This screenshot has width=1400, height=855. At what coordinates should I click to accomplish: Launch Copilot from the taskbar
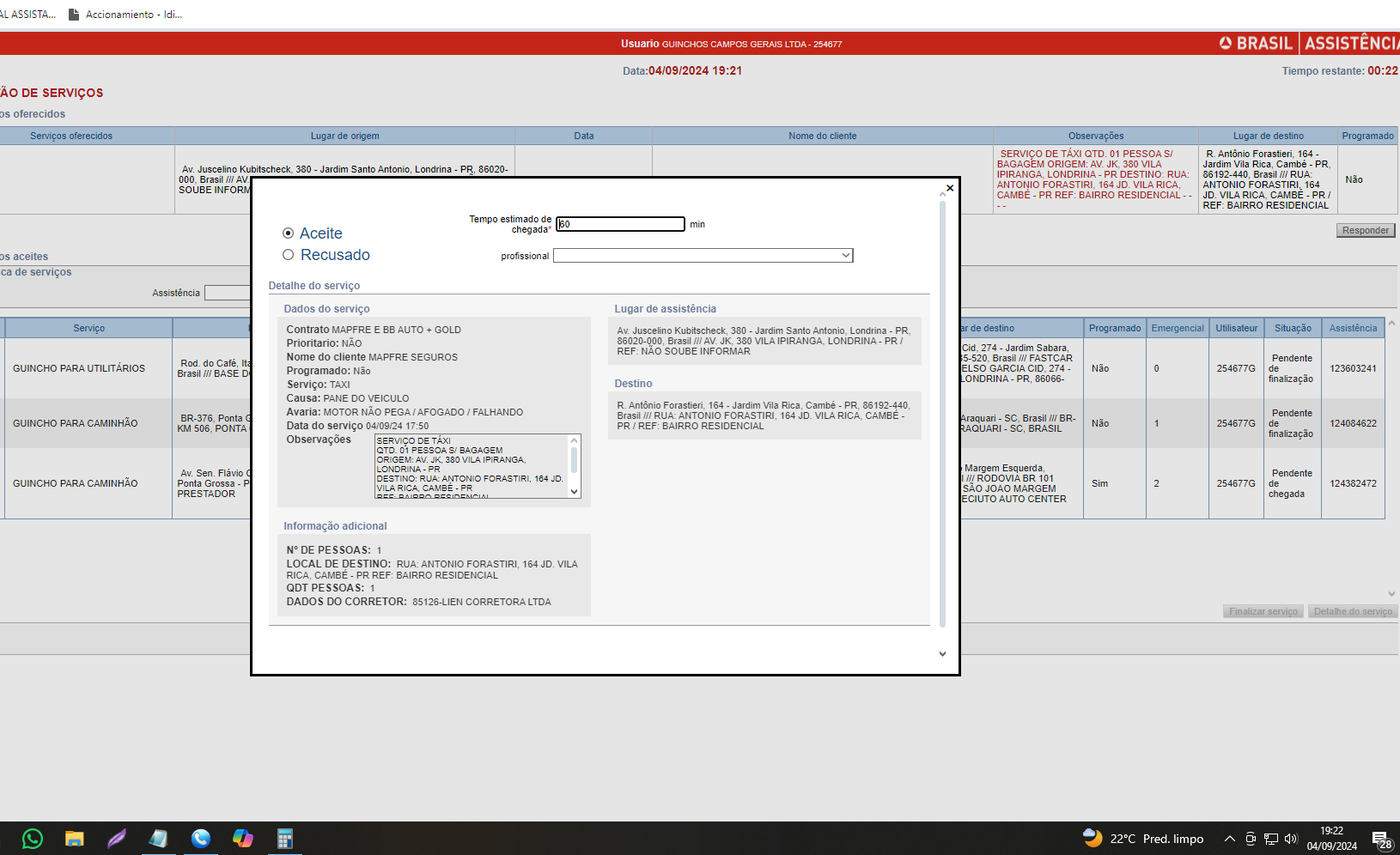pos(242,839)
